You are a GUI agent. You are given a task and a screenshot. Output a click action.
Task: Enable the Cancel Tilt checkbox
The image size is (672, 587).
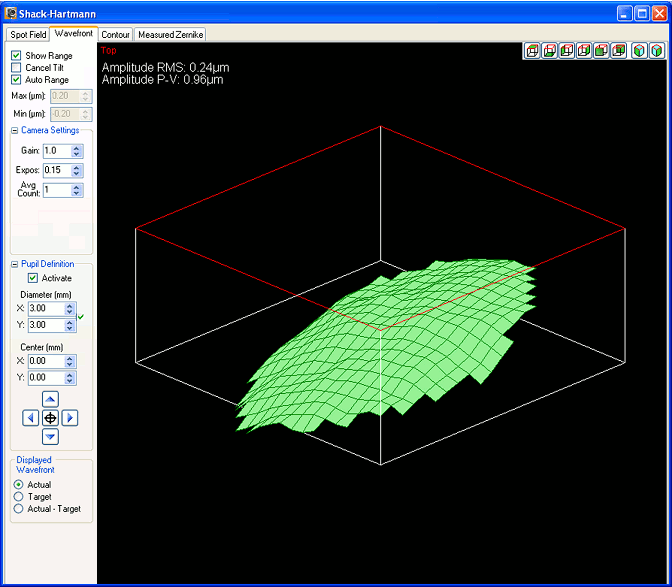(x=16, y=67)
